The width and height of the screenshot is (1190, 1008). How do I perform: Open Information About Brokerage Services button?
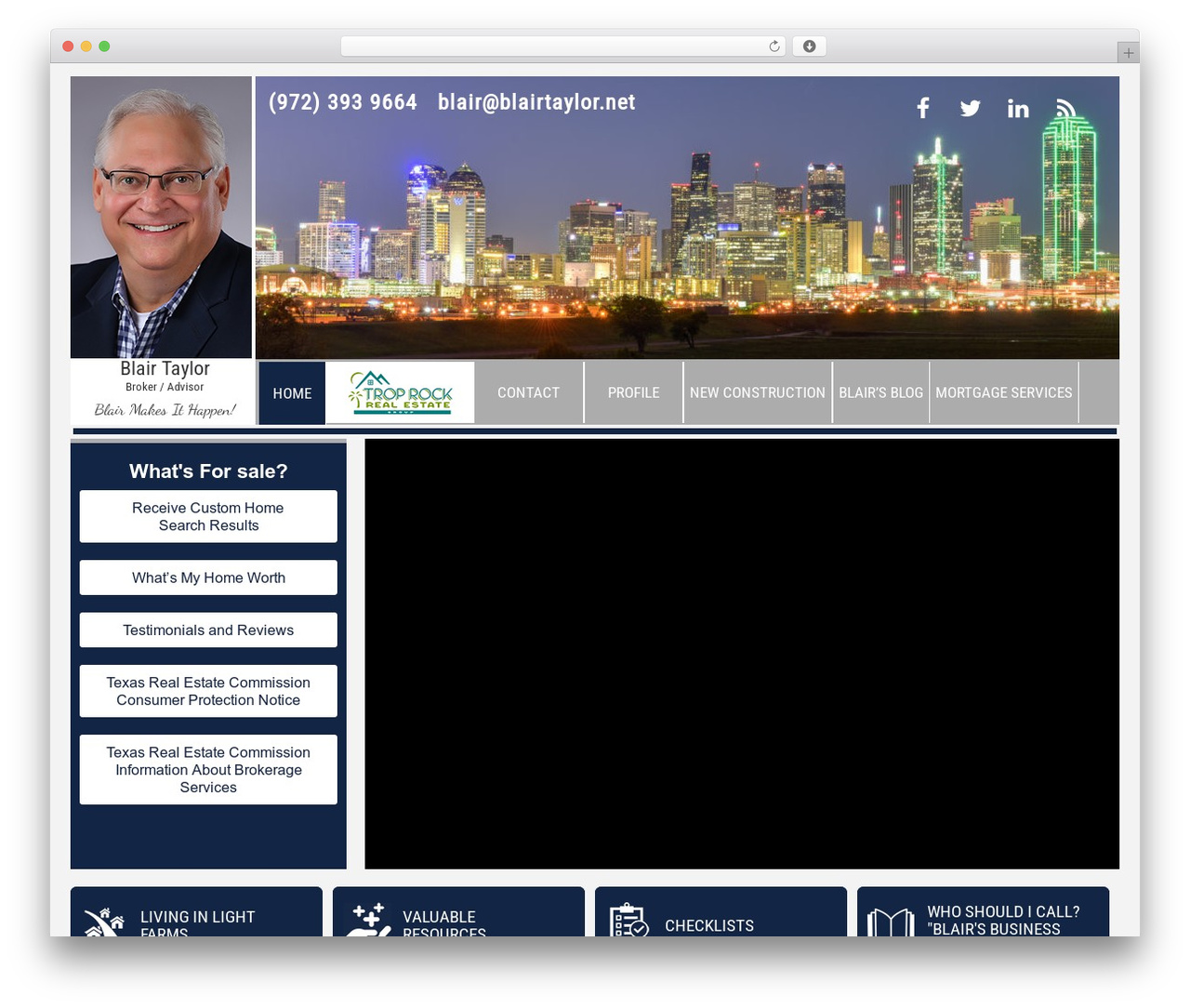(208, 769)
